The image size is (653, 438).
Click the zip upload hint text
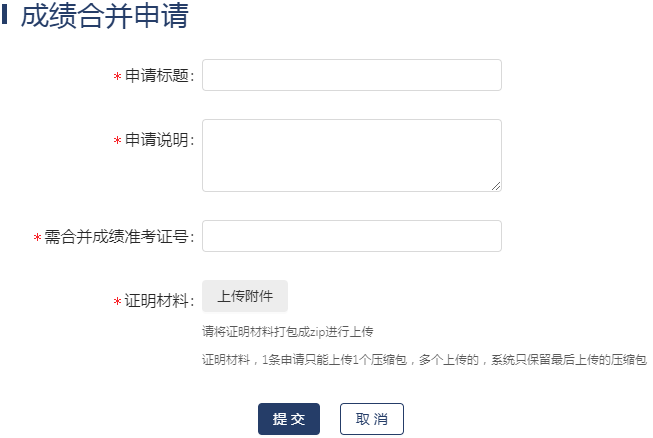tap(287, 331)
